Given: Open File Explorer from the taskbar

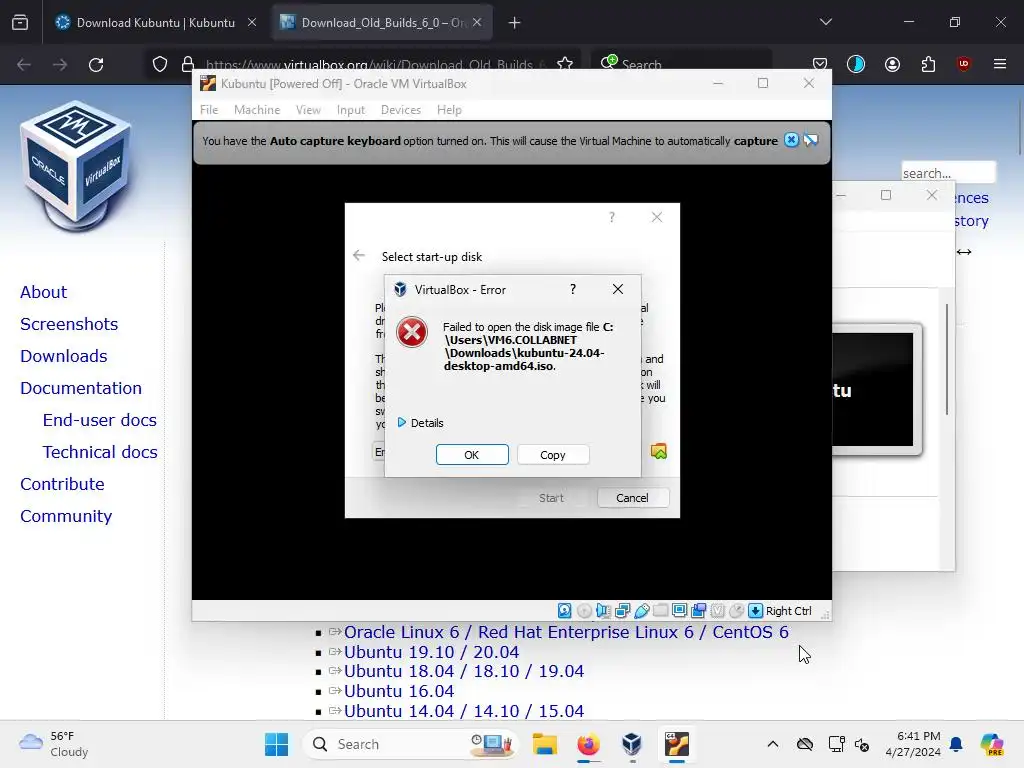Looking at the screenshot, I should (545, 744).
